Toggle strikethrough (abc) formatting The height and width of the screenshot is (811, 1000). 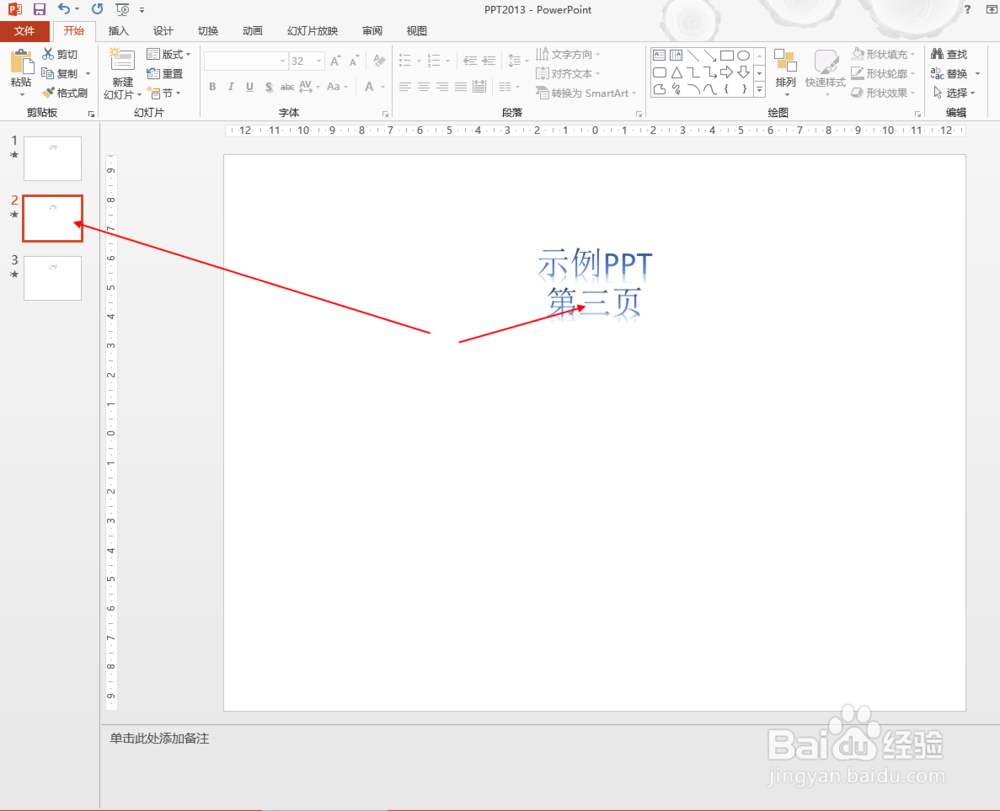(x=287, y=87)
